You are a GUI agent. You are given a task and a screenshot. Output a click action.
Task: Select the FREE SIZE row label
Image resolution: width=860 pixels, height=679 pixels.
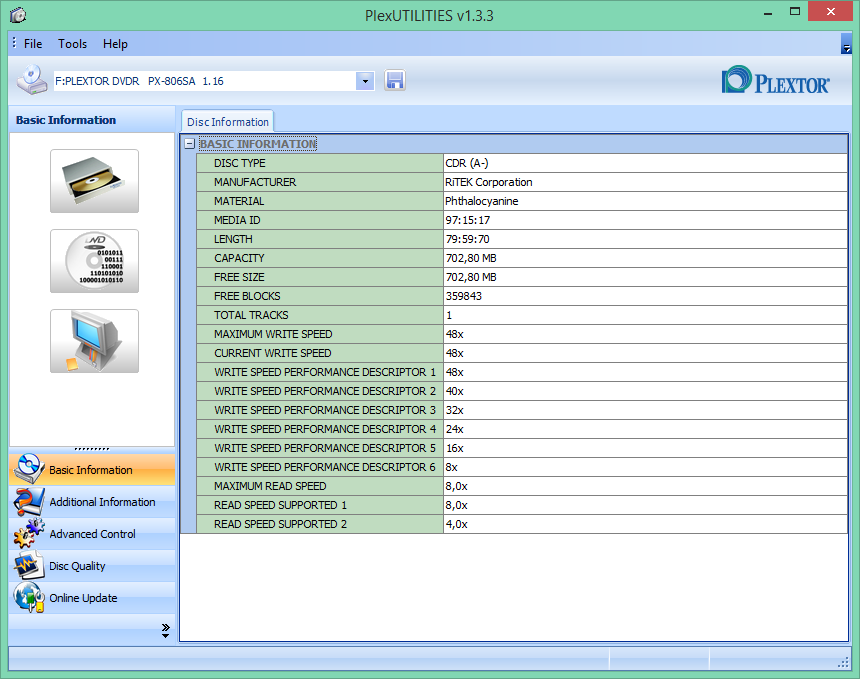tap(239, 277)
